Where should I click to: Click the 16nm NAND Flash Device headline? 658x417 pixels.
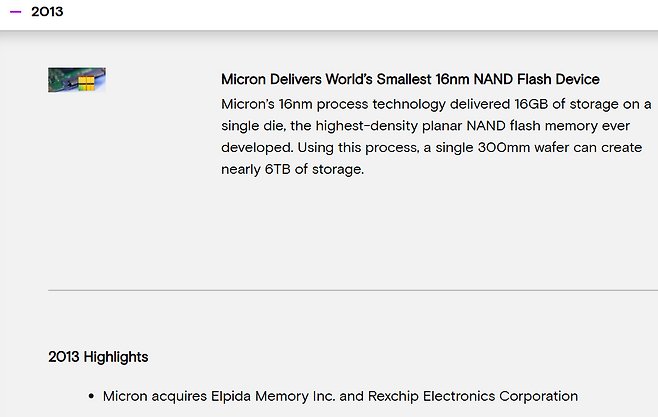[410, 79]
